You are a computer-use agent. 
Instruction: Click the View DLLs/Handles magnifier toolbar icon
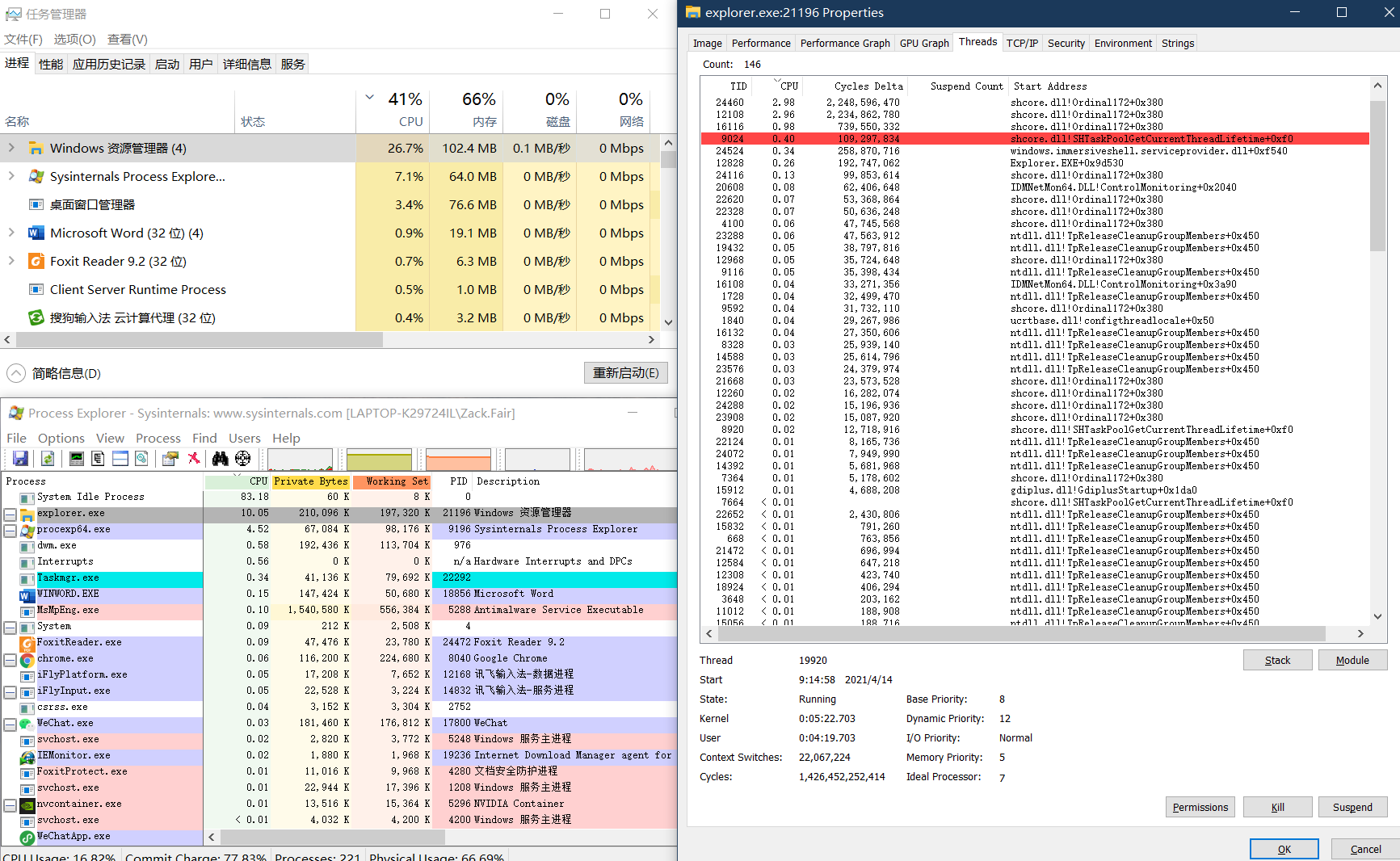[141, 459]
